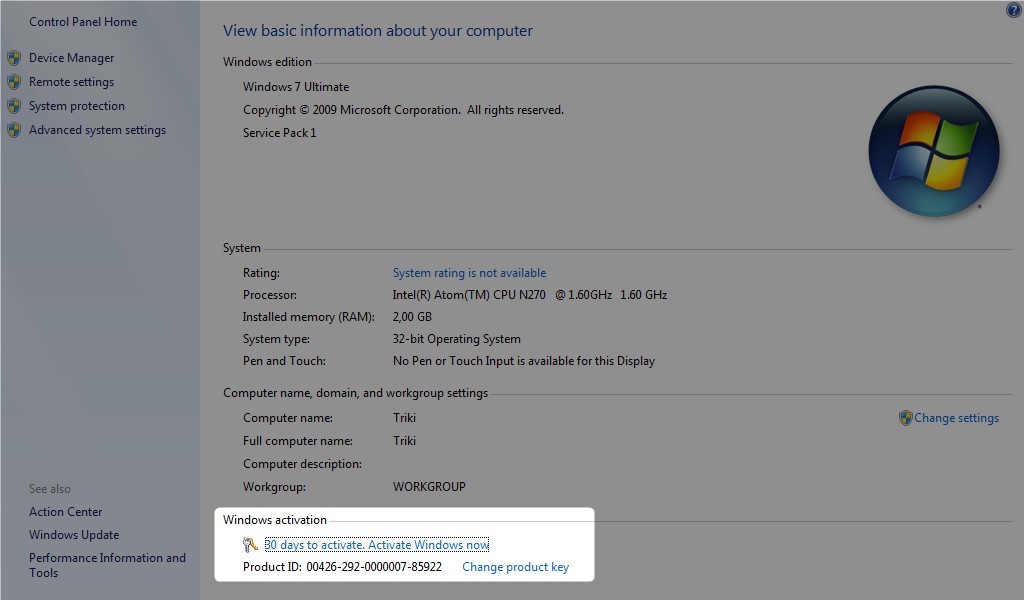Click the 'Computer description:' label
Screen dimensions: 1024x600
[x=302, y=464]
